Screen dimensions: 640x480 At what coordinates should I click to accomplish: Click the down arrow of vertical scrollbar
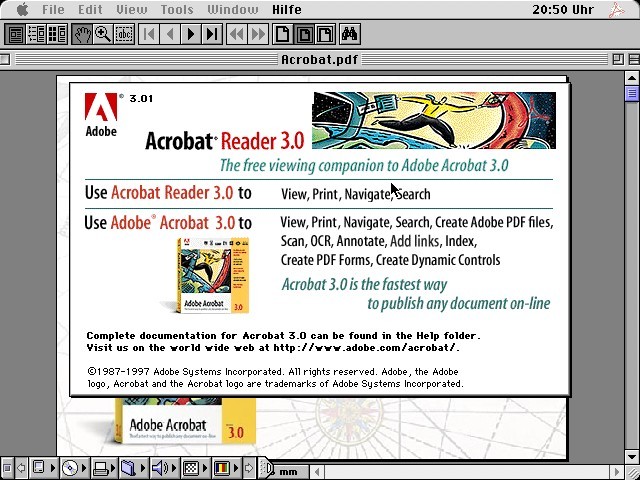(632, 456)
